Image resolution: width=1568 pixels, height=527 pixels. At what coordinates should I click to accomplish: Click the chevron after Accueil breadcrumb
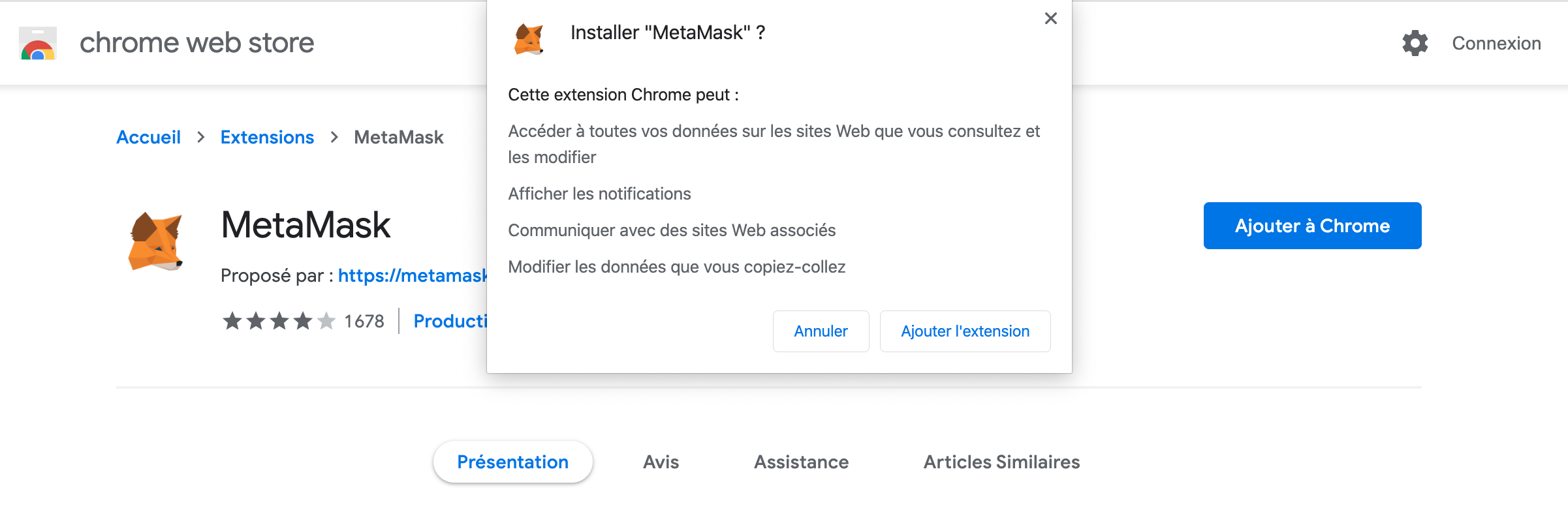201,137
